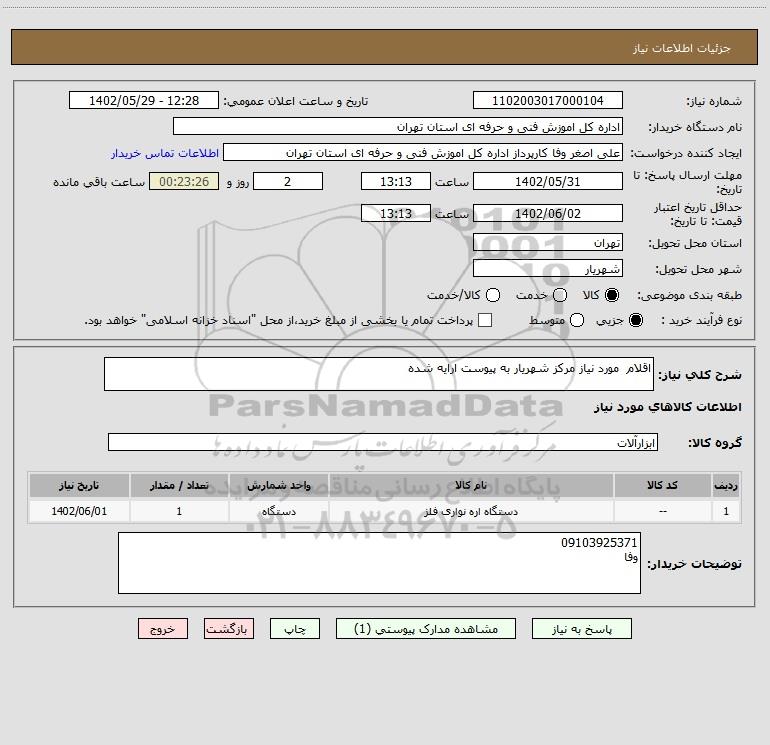Click the need date cell 1402/06/01
This screenshot has width=770, height=745.
pos(79,511)
